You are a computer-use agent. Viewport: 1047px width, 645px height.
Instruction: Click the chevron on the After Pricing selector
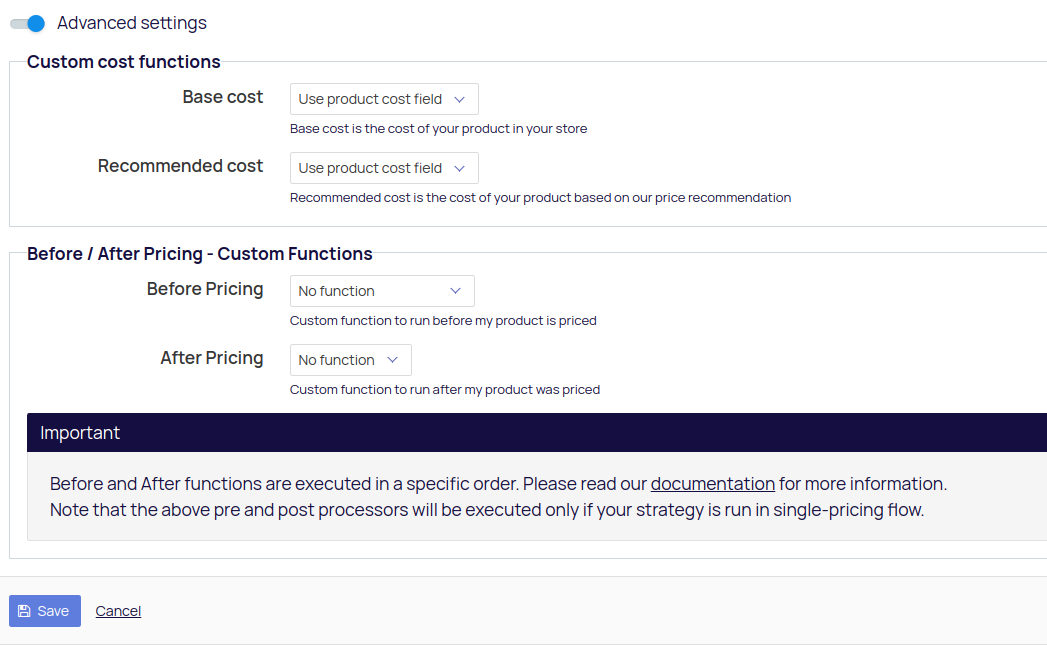(x=394, y=360)
